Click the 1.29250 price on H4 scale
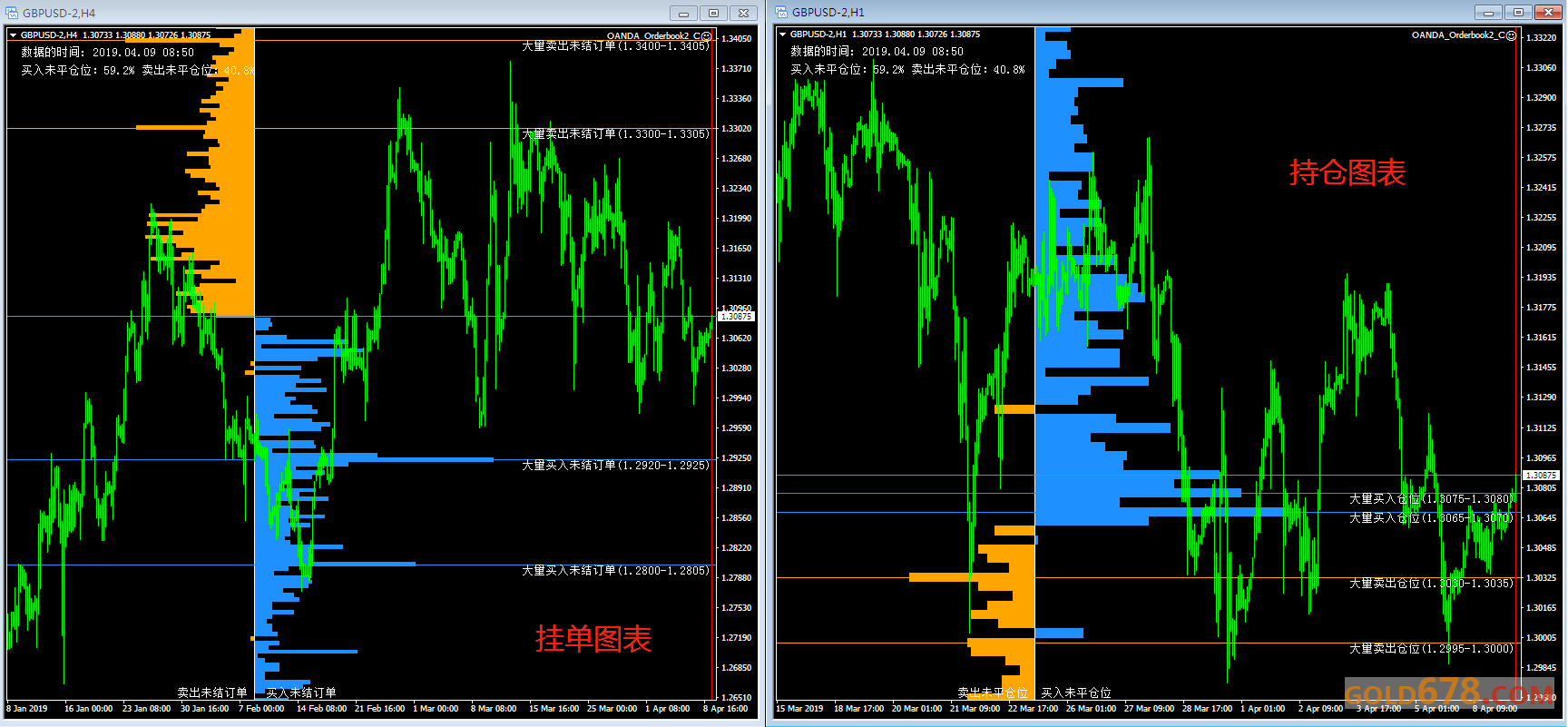 pos(736,457)
